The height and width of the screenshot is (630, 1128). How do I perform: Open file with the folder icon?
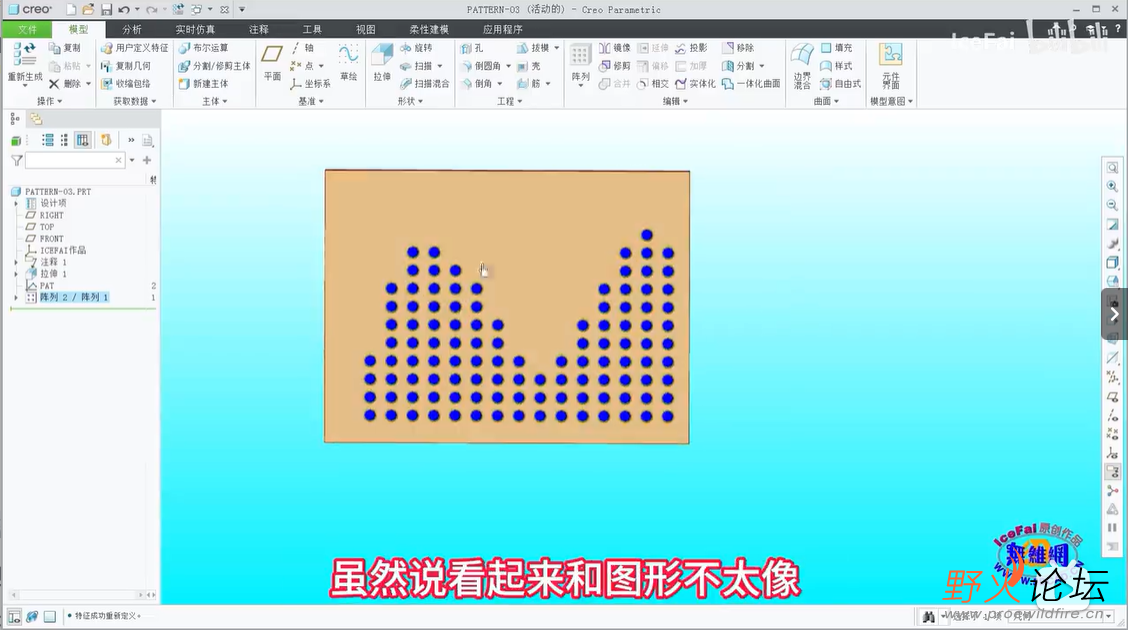[88, 9]
